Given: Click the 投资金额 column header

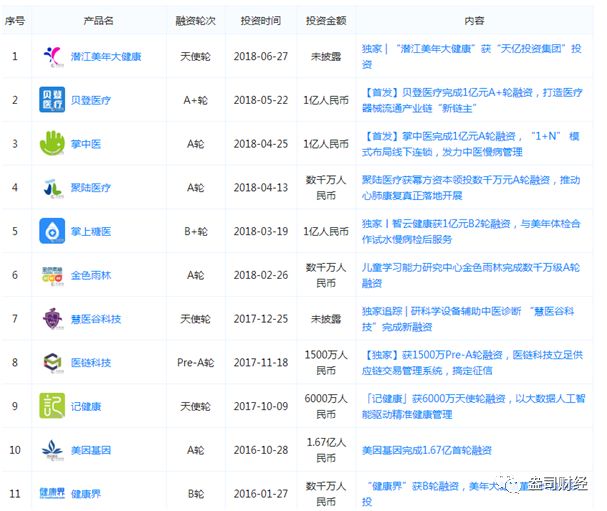Looking at the screenshot, I should [326, 21].
